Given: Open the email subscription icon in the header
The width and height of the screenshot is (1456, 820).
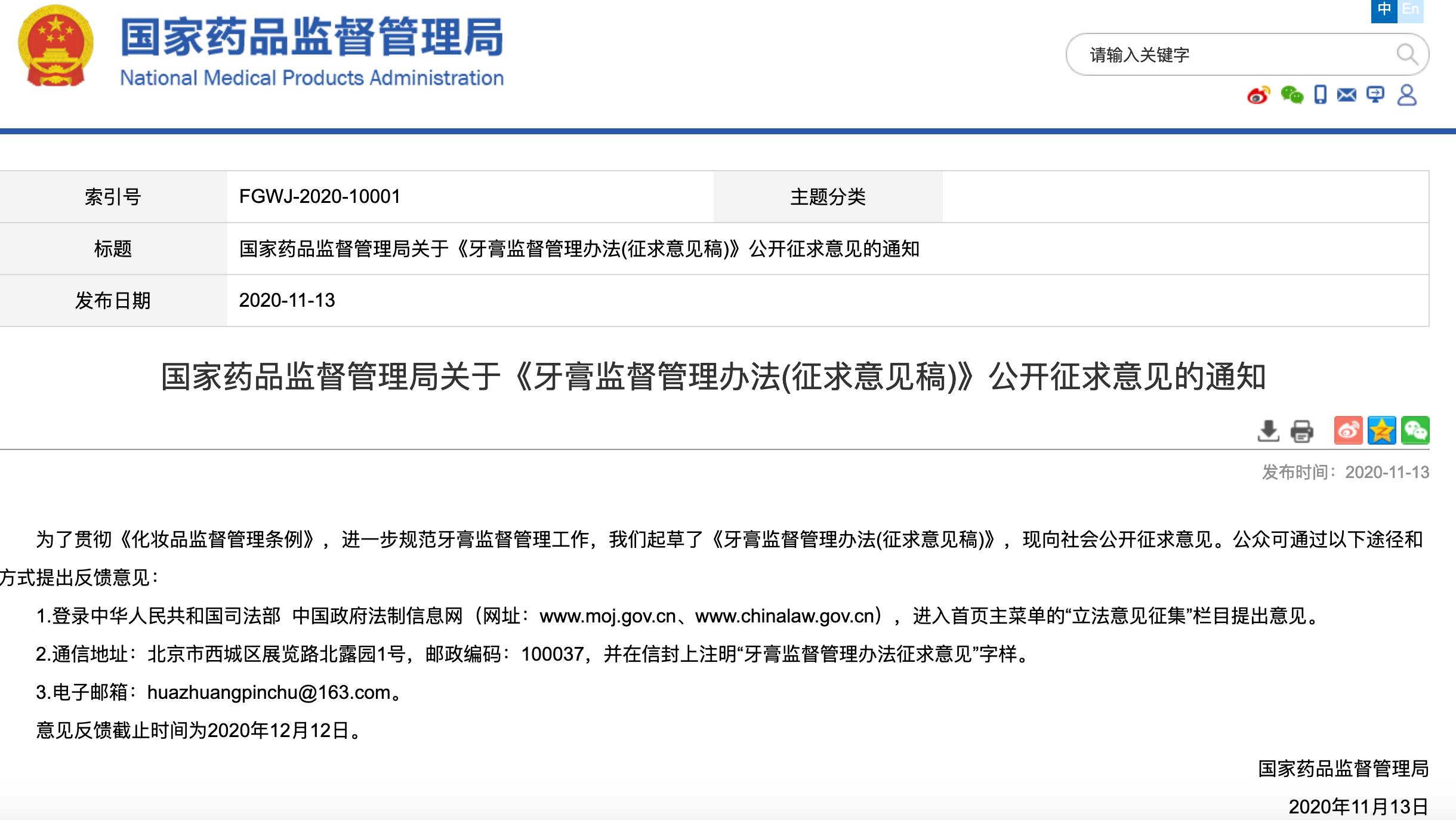Looking at the screenshot, I should pos(1347,94).
